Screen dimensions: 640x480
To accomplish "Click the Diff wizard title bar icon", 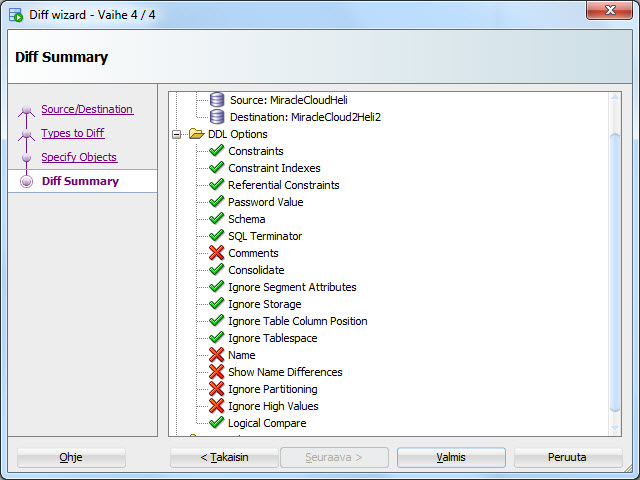I will (x=16, y=15).
